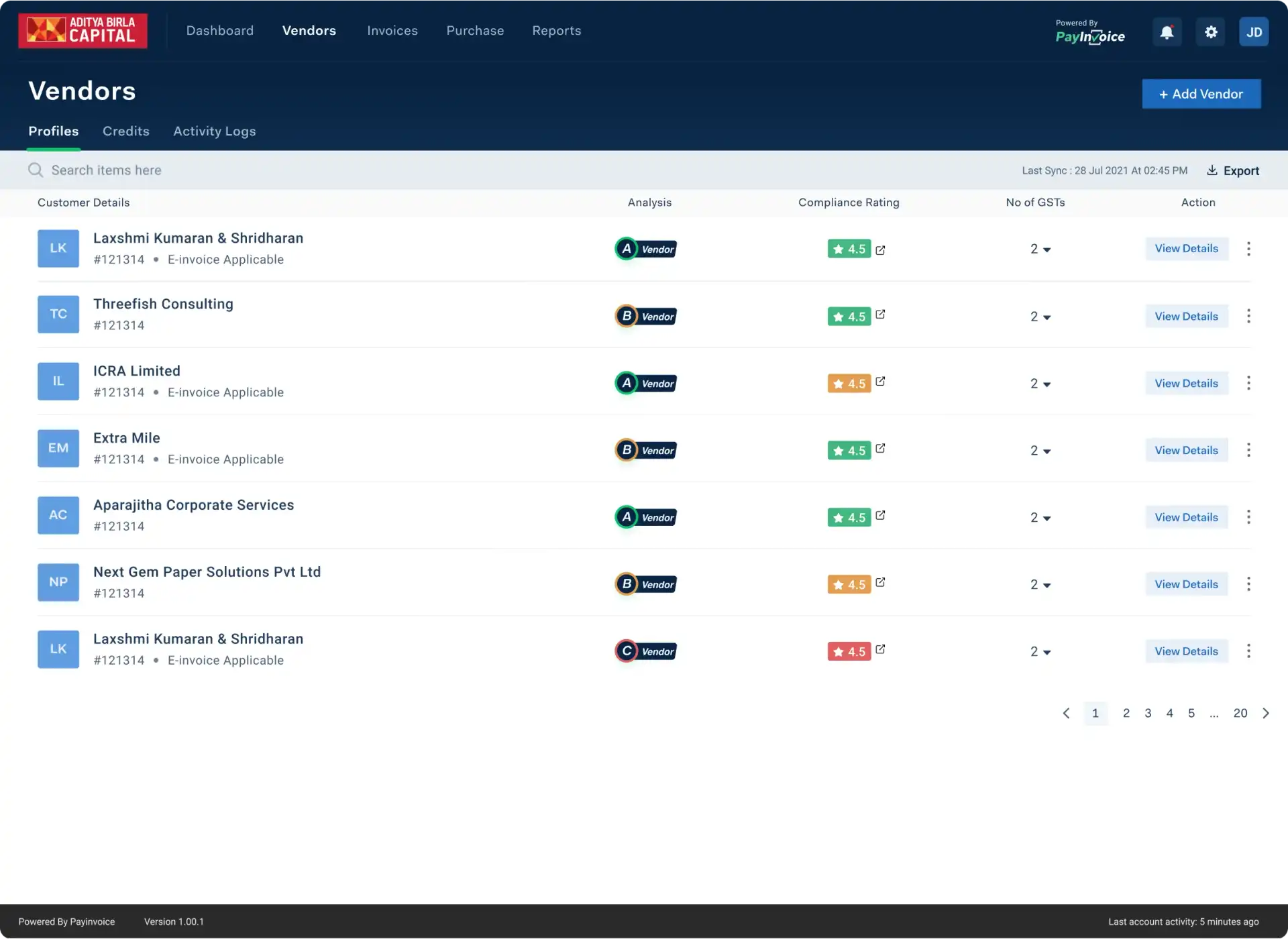Image resolution: width=1288 pixels, height=939 pixels.
Task: Open the settings gear
Action: pos(1210,32)
